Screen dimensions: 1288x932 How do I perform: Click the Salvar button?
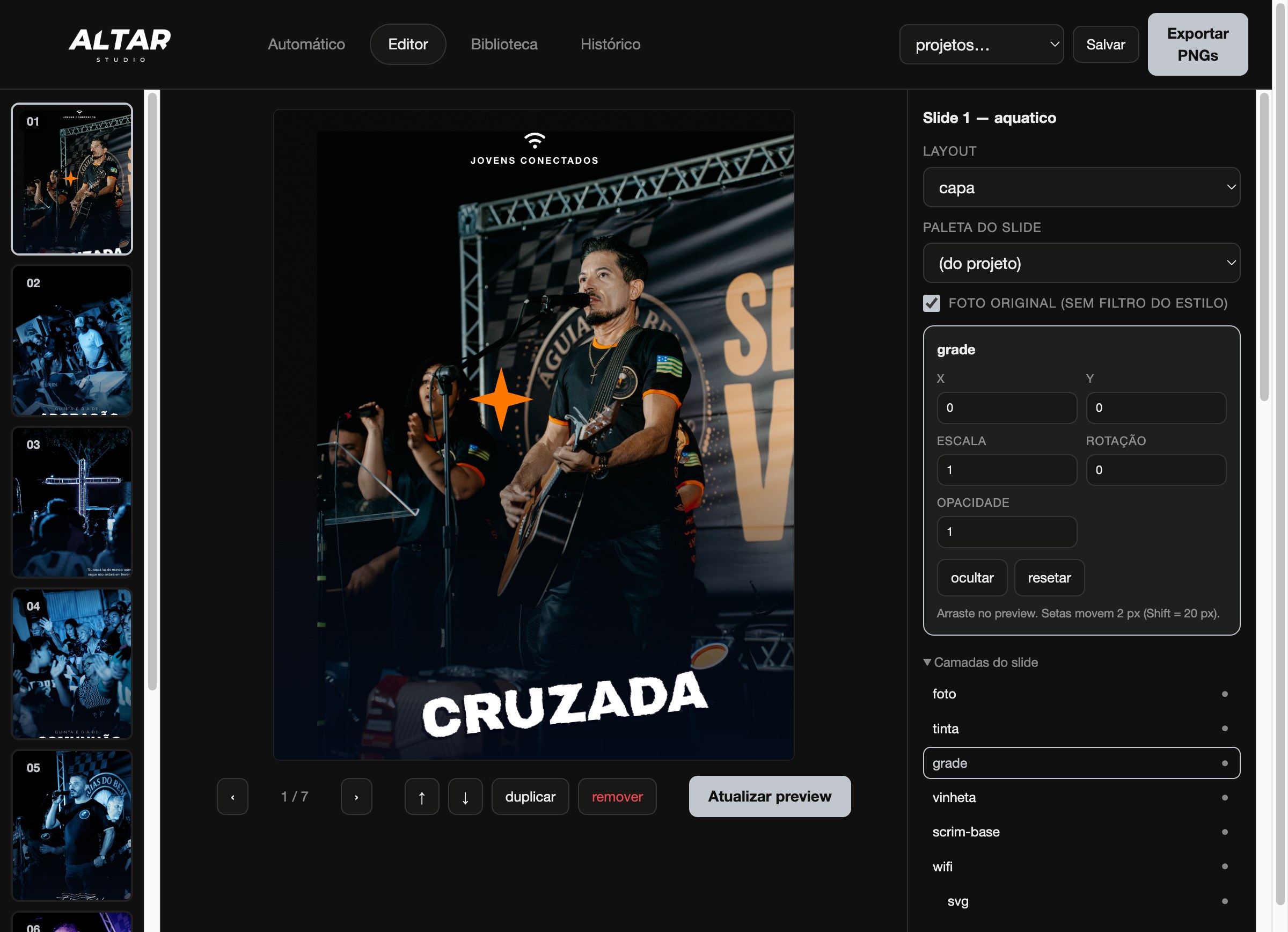click(1105, 45)
